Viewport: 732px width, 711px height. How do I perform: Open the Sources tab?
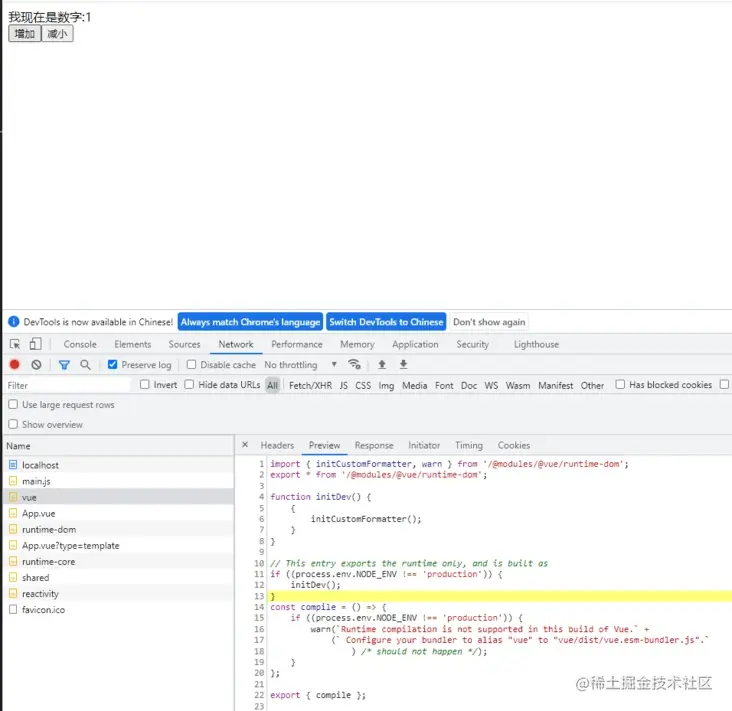click(x=184, y=345)
